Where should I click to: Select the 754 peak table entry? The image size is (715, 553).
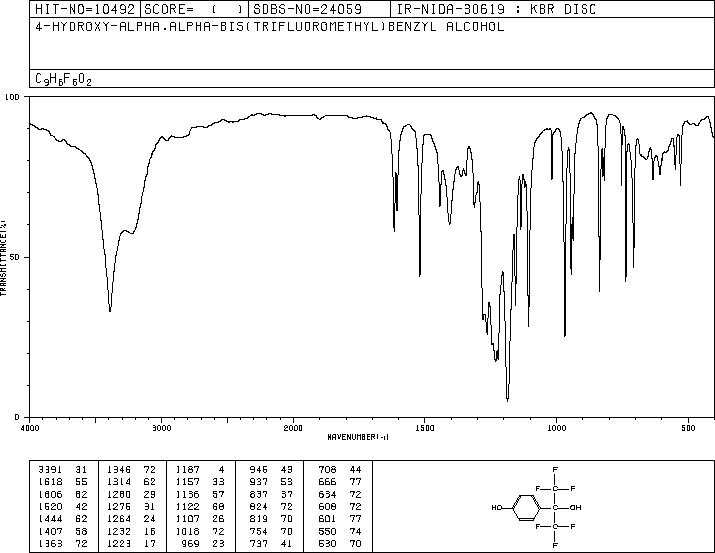tap(271, 531)
